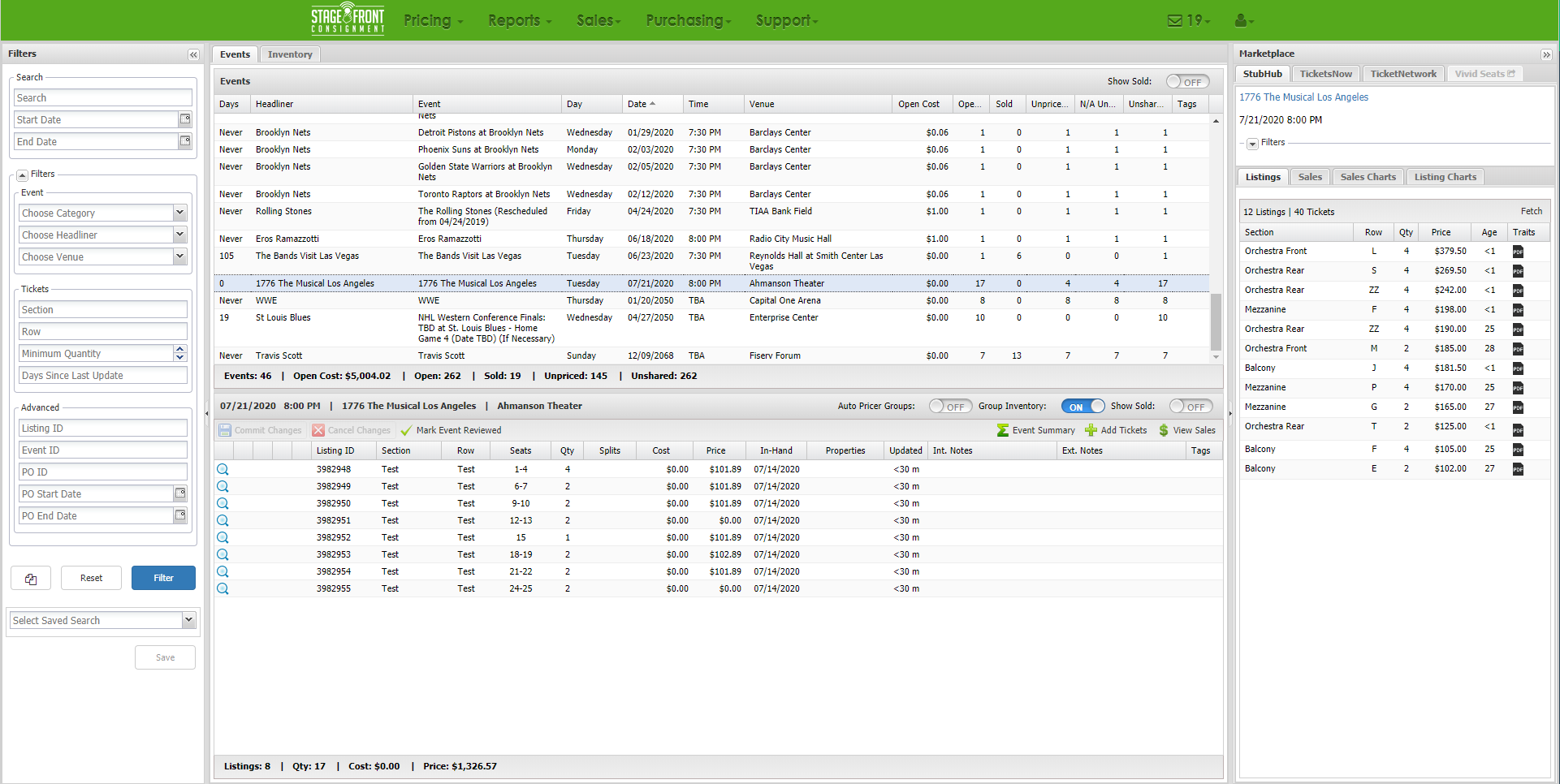Click Add Tickets button
The width and height of the screenshot is (1560, 784).
(1116, 430)
